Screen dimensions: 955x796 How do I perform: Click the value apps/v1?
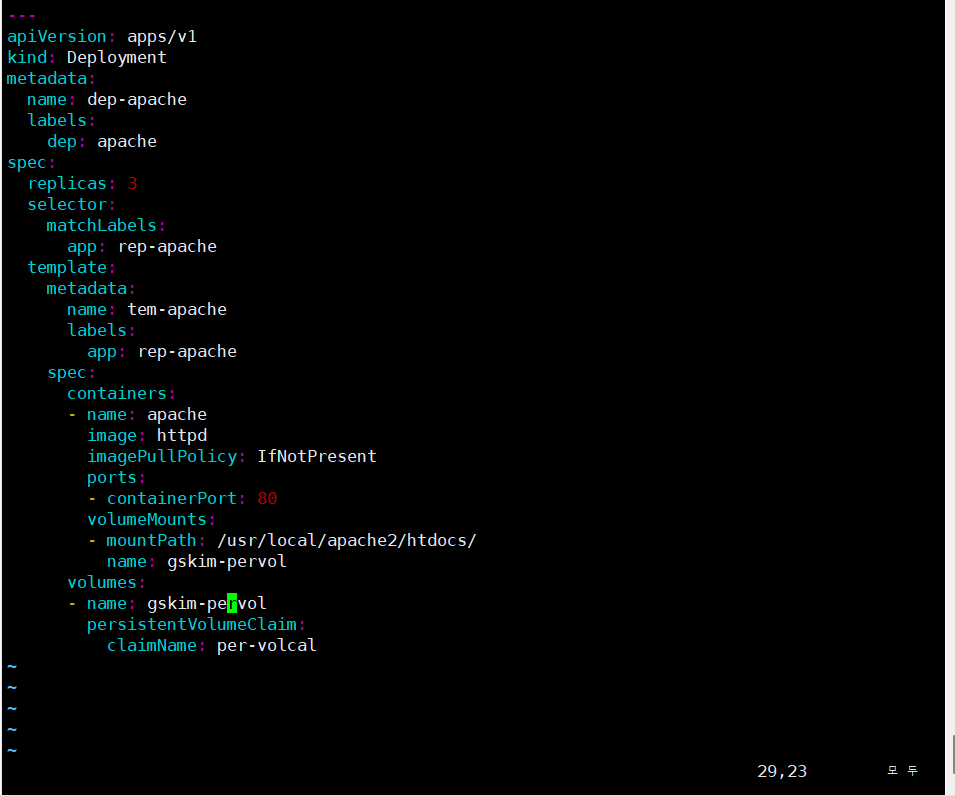click(162, 37)
